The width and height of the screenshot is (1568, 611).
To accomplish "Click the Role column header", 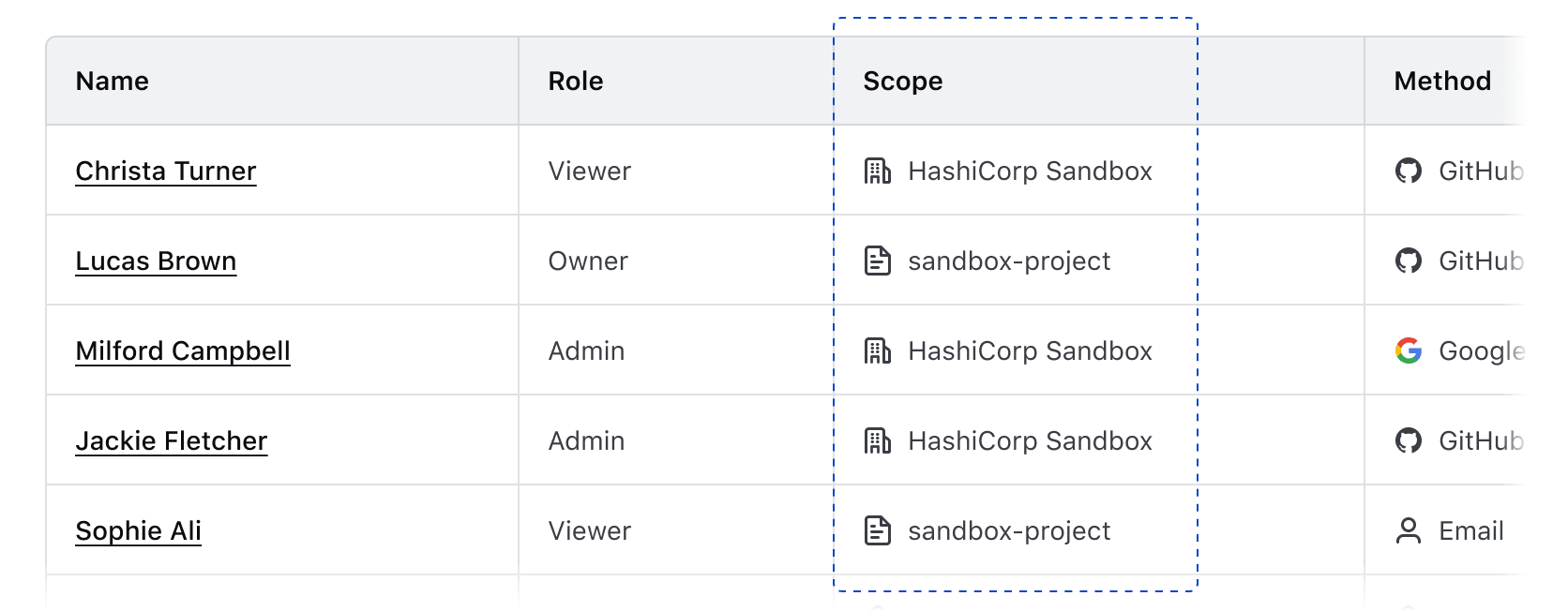I will click(x=575, y=81).
